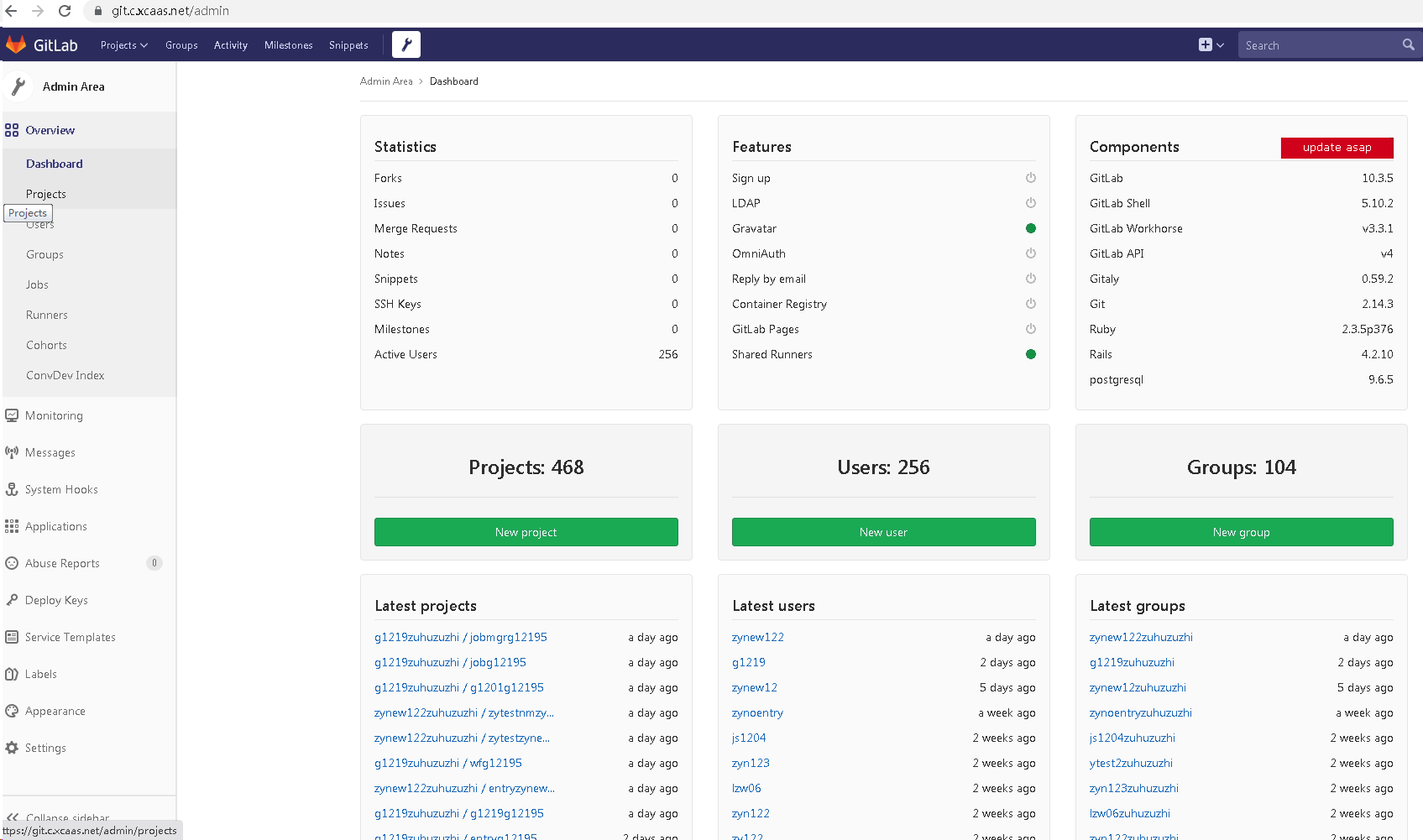Click the LDAP power status icon
This screenshot has width=1423, height=840.
[x=1031, y=203]
